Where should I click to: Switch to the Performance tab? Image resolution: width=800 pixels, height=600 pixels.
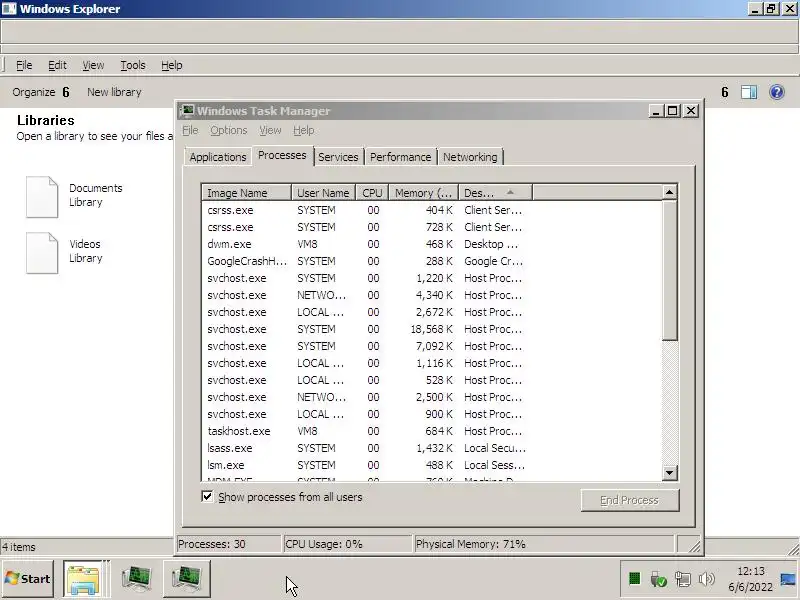(401, 157)
